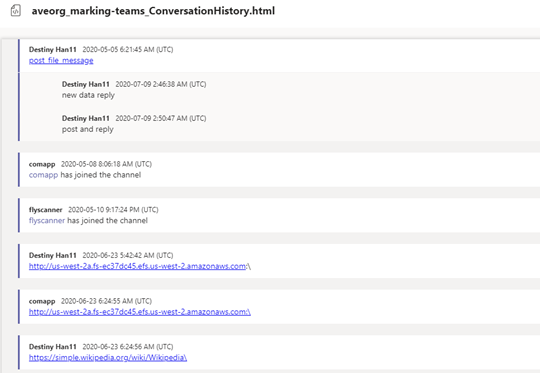Click timestamp 2020-05-05 6:21:45 AM

click(128, 50)
